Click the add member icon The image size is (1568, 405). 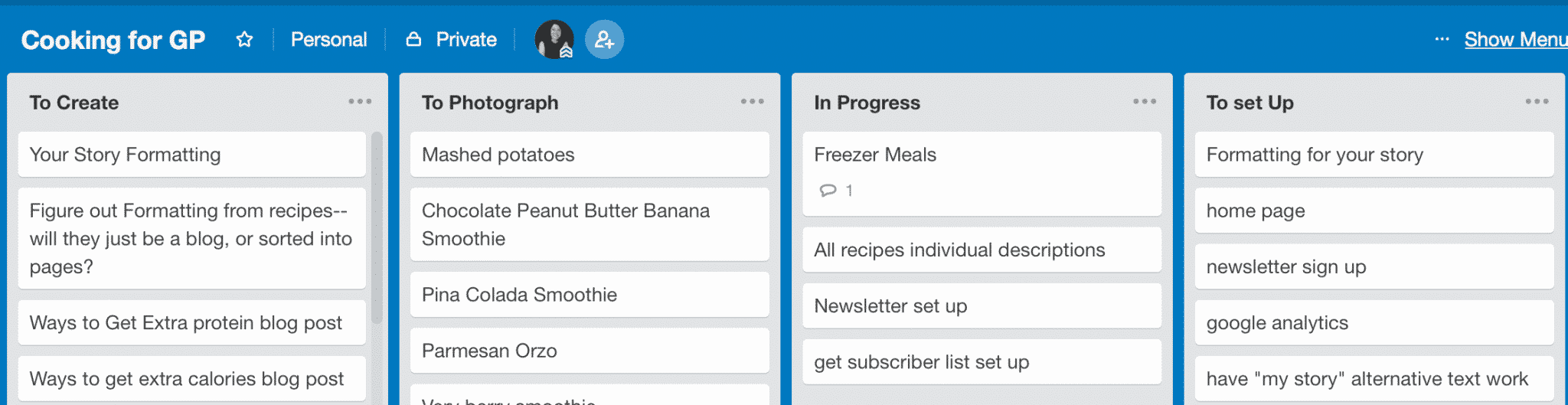click(x=604, y=39)
